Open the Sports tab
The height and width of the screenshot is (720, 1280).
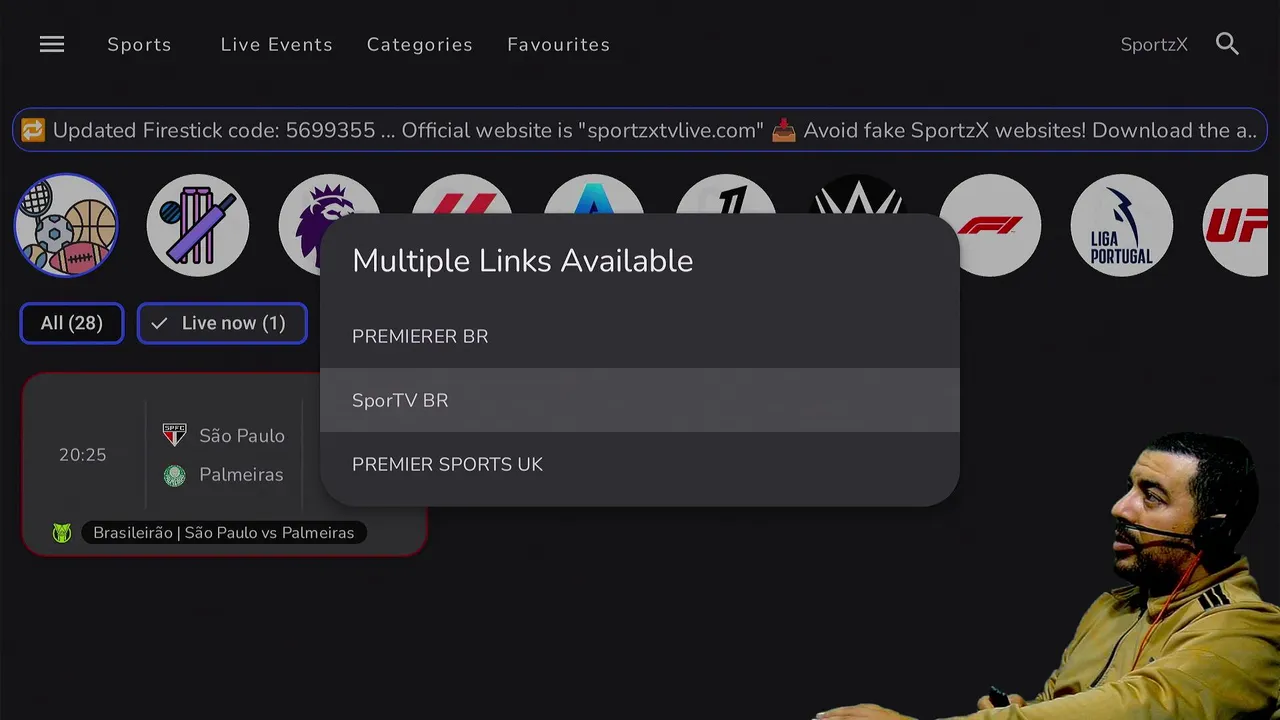(x=139, y=45)
